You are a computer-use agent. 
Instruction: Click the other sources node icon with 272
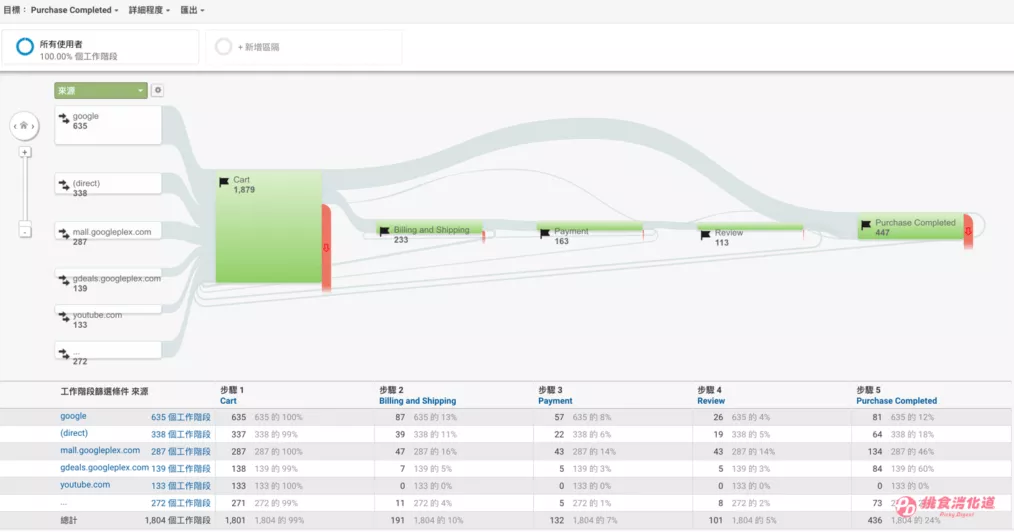pyautogui.click(x=64, y=354)
